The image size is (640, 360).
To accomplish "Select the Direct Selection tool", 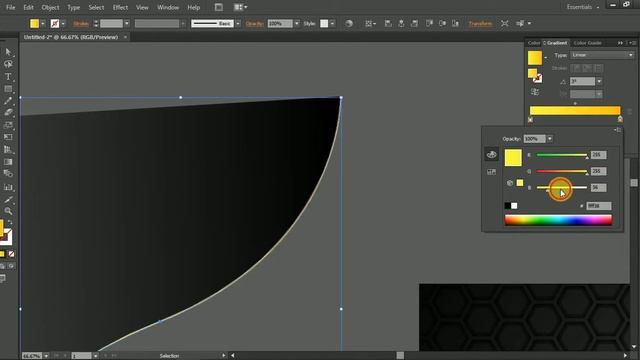I will point(8,52).
